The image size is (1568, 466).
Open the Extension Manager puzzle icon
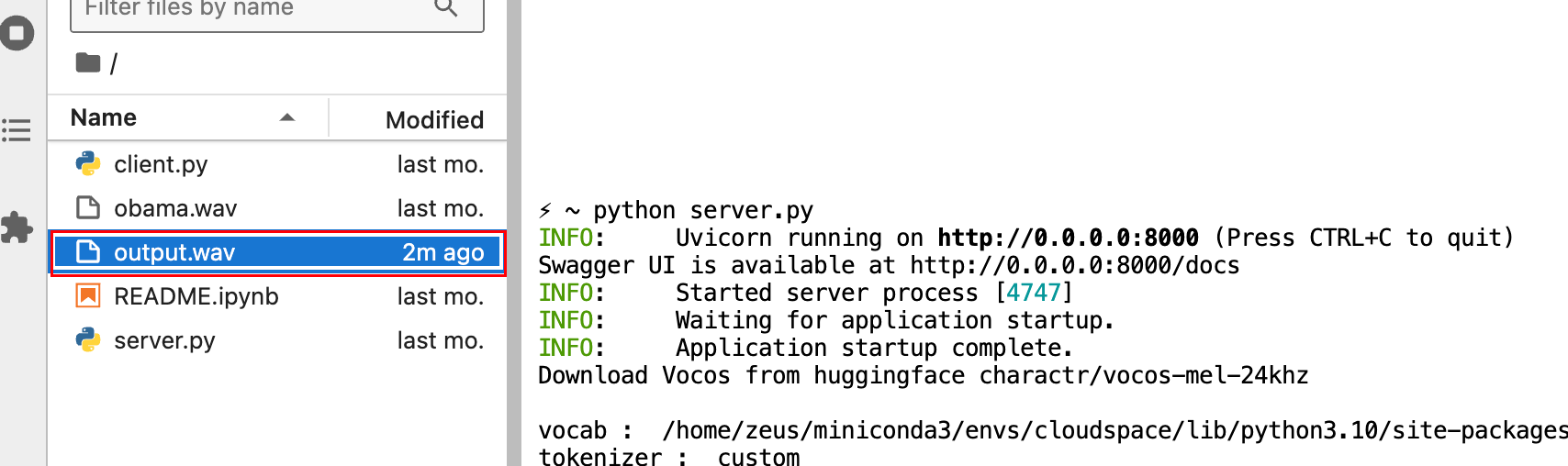(17, 227)
